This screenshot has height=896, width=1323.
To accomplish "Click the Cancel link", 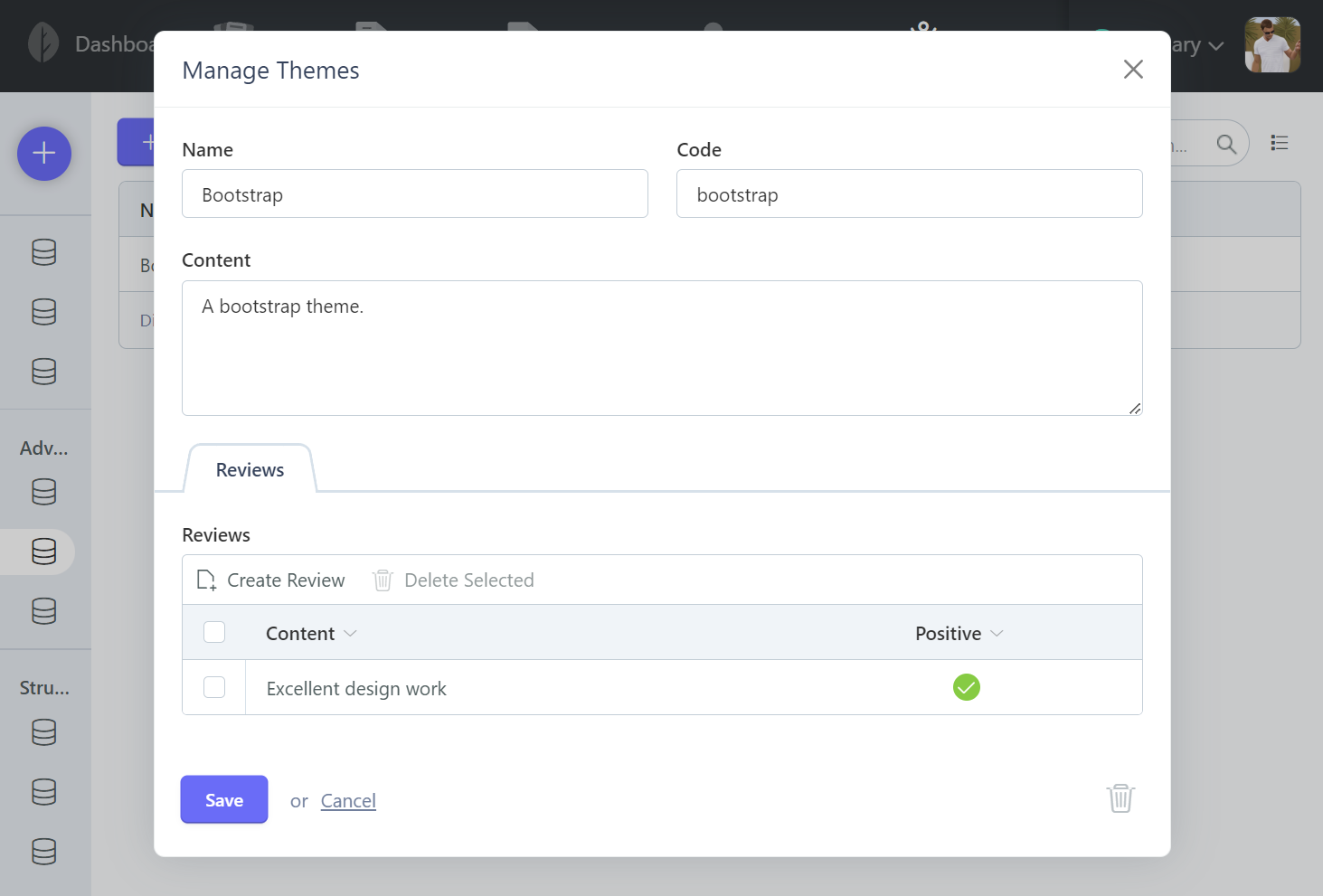I will (x=348, y=801).
